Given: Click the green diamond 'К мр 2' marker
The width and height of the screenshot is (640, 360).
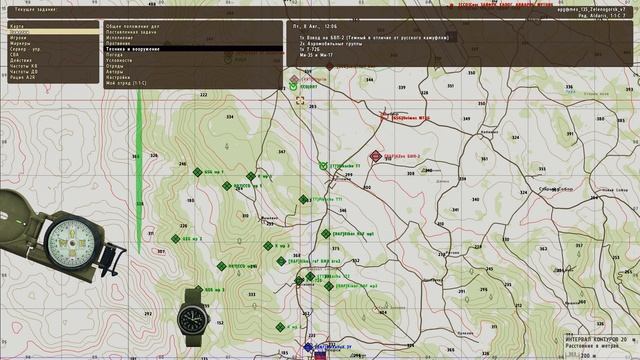Looking at the screenshot, I should 251,176.
